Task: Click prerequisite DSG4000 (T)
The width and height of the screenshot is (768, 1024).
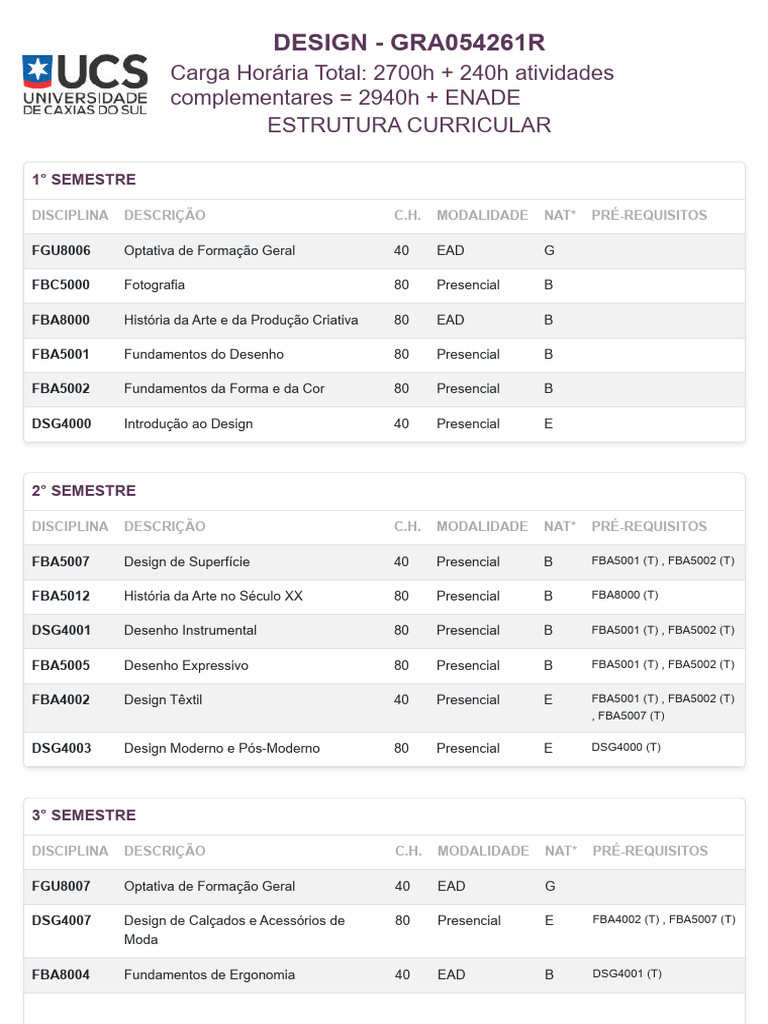Action: 626,747
